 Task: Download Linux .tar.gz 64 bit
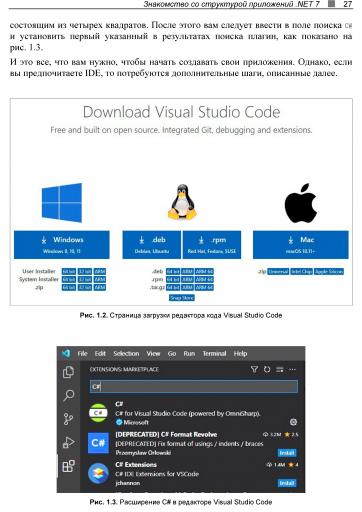tap(173, 287)
